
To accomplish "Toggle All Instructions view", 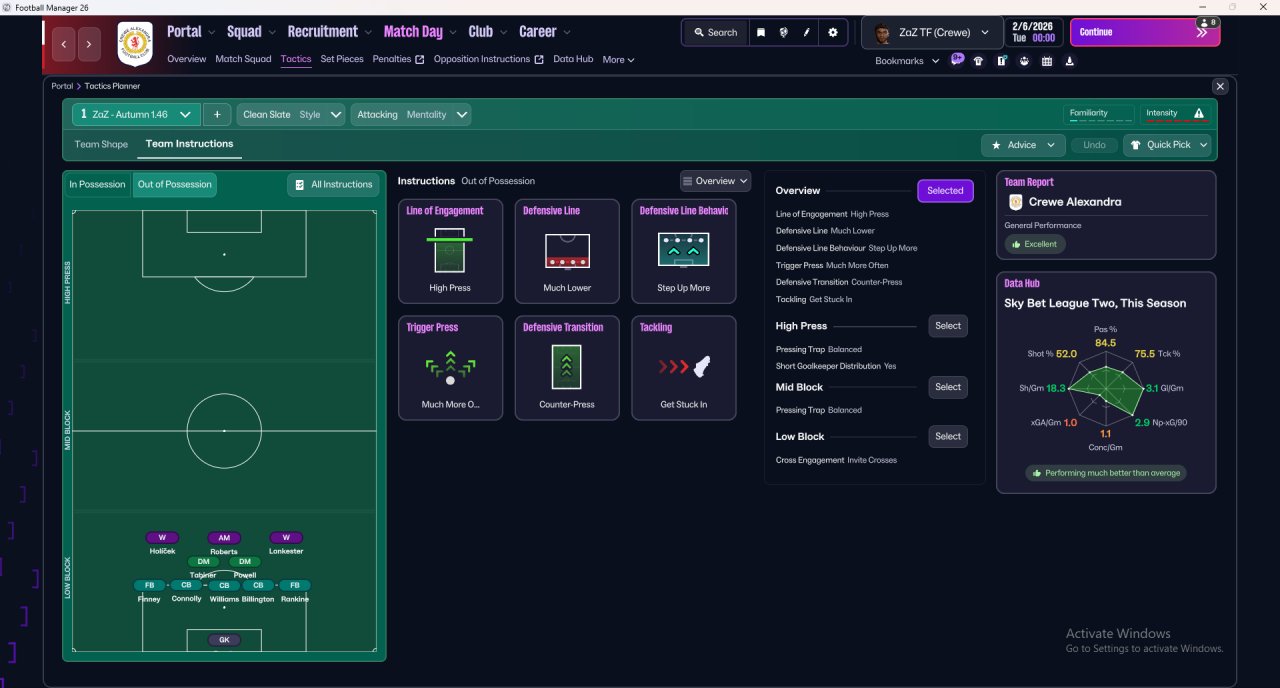I will tap(333, 184).
